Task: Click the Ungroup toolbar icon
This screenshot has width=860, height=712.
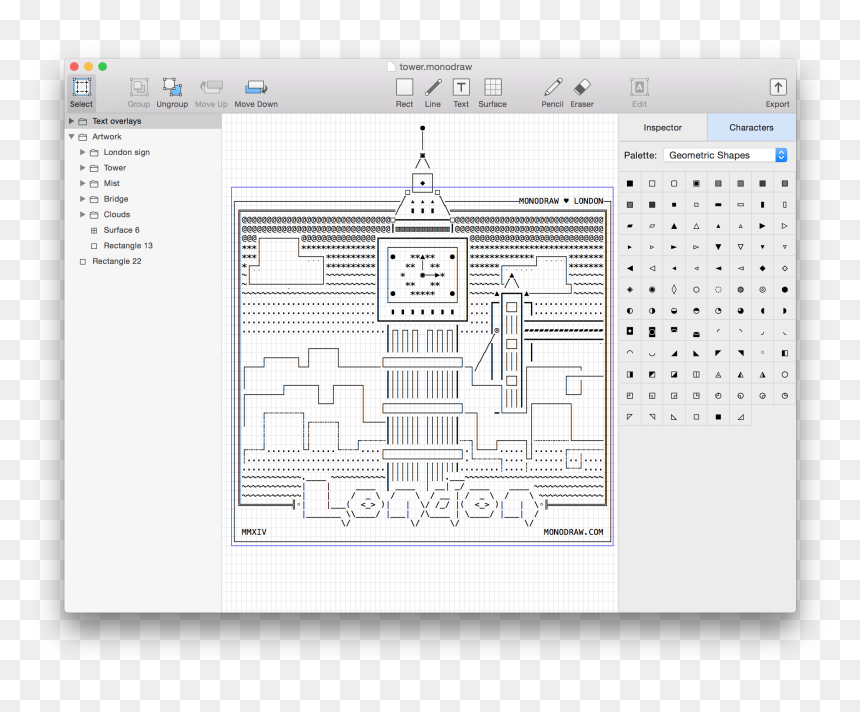Action: (x=172, y=93)
